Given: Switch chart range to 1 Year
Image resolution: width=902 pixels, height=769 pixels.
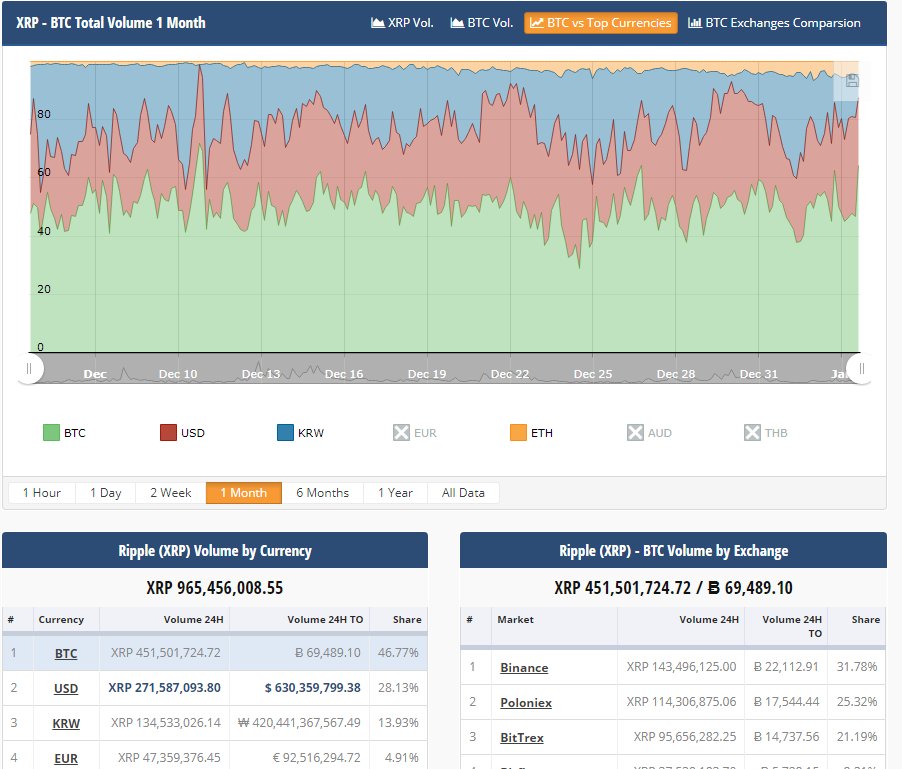Looking at the screenshot, I should 396,493.
